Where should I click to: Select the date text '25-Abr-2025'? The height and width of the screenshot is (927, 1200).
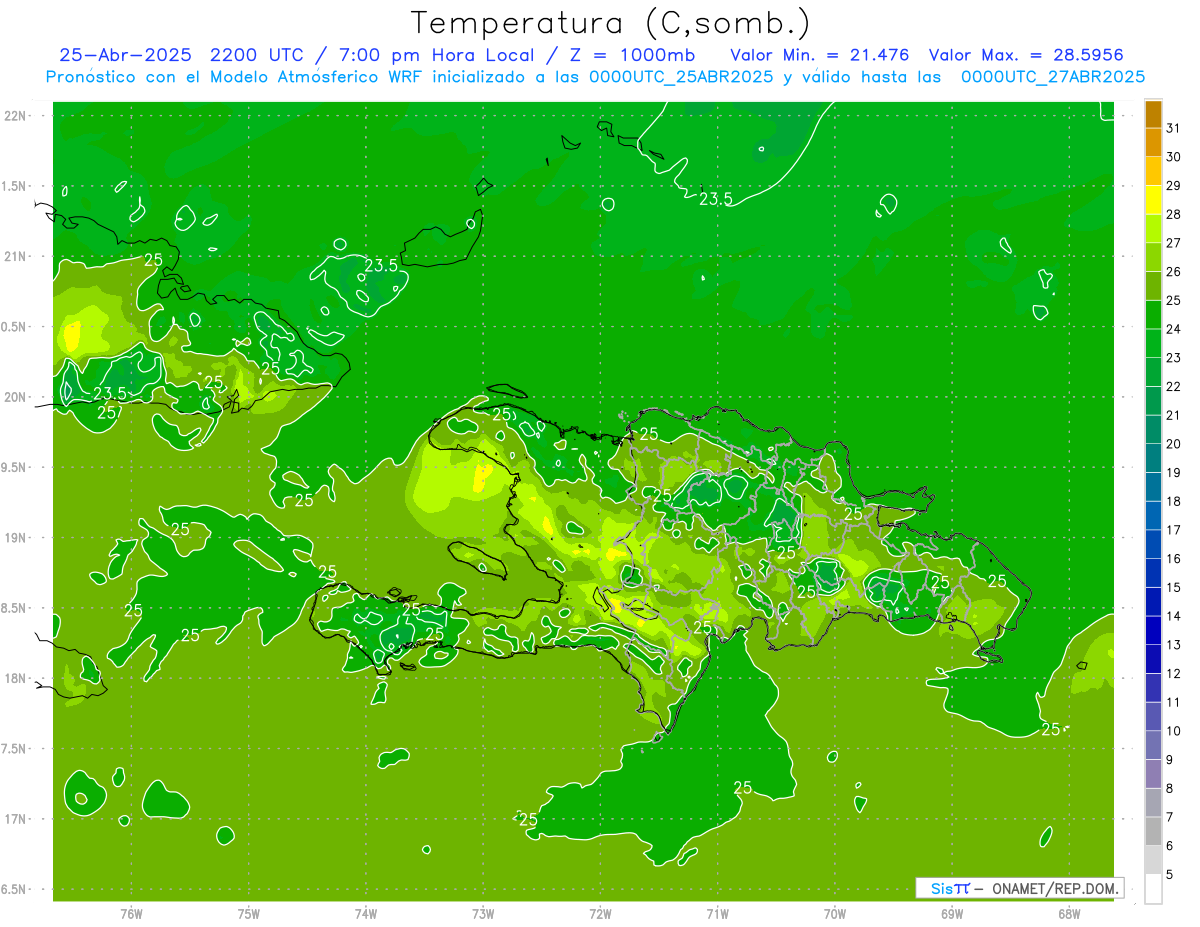(124, 54)
